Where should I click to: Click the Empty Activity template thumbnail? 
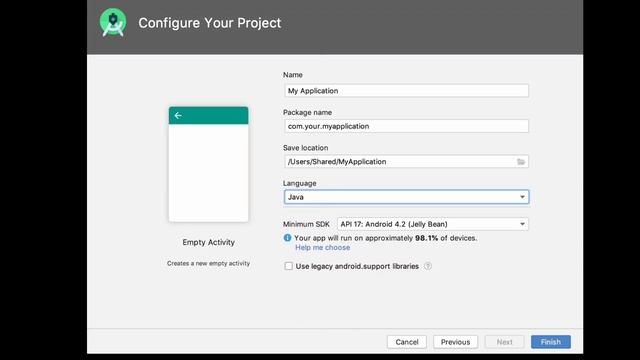click(209, 164)
